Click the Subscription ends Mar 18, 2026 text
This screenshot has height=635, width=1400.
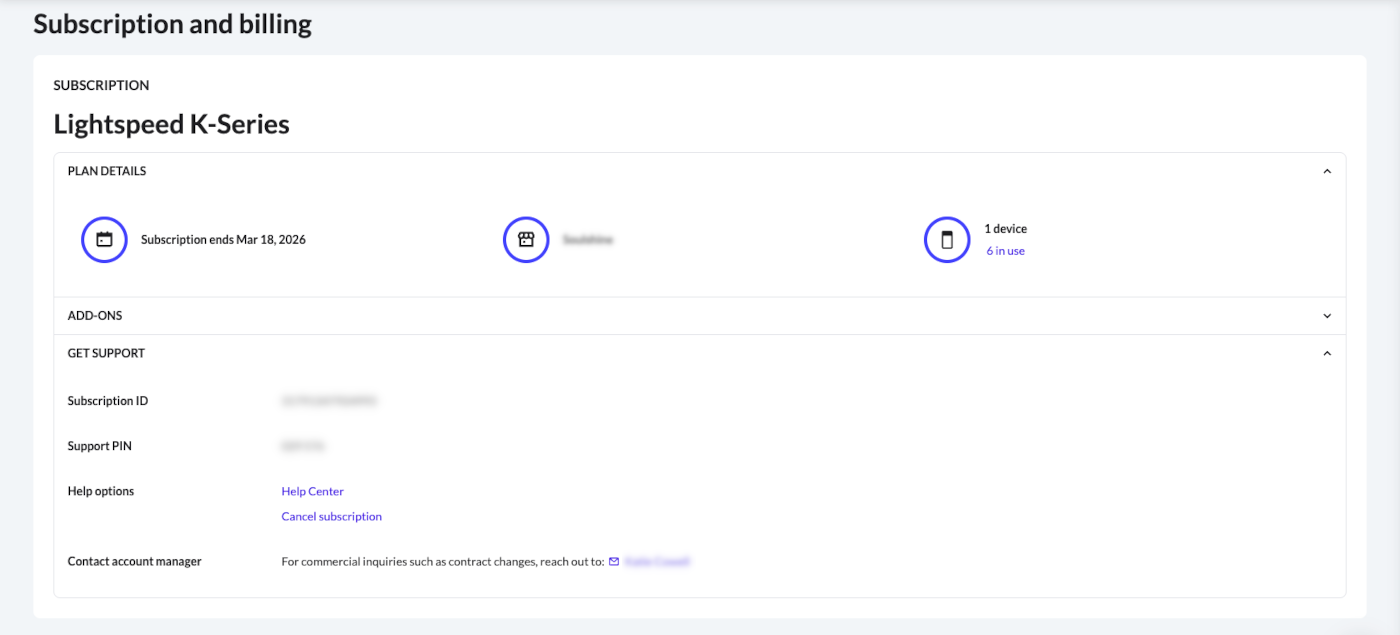point(223,240)
